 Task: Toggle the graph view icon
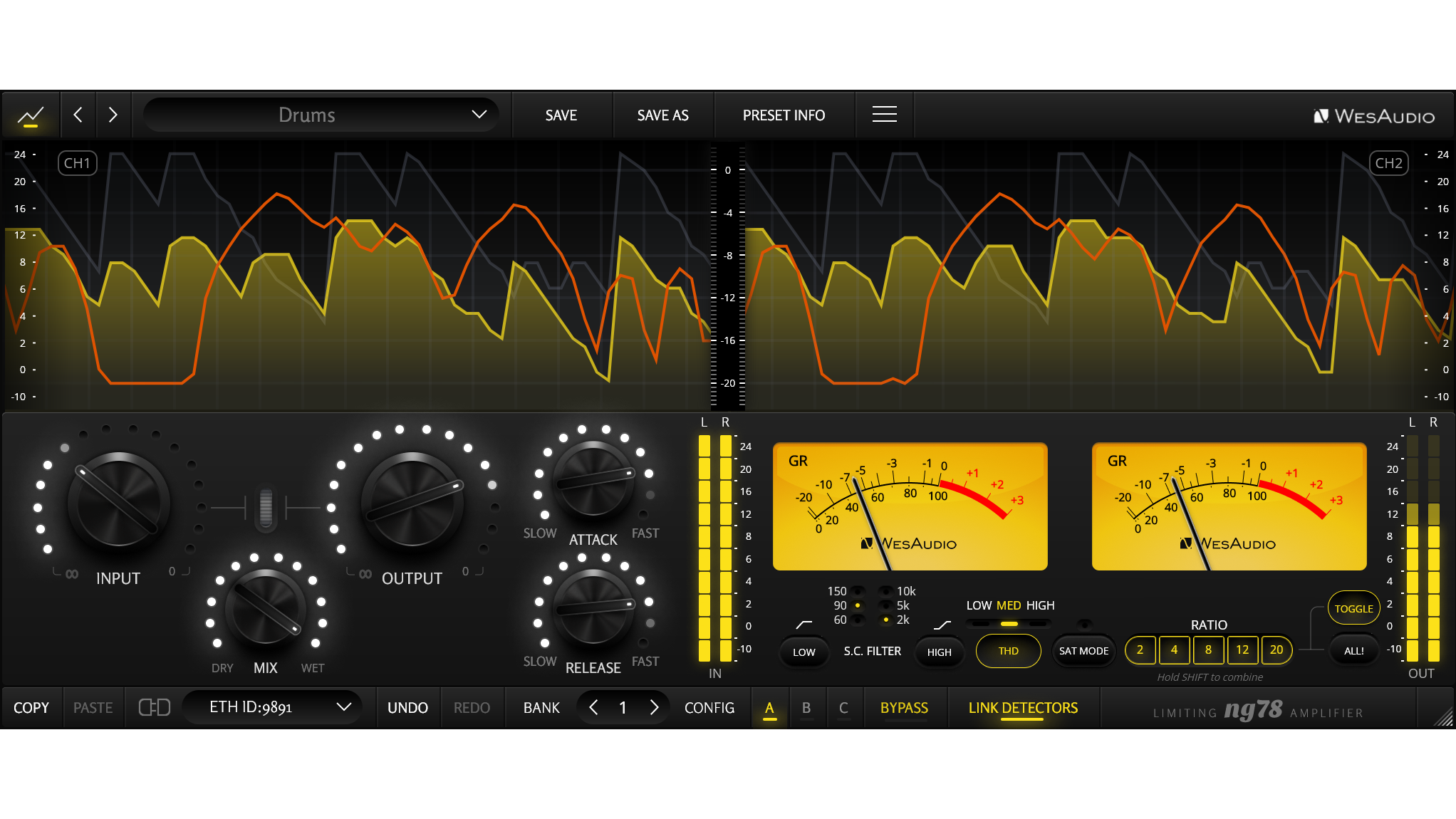pos(31,115)
